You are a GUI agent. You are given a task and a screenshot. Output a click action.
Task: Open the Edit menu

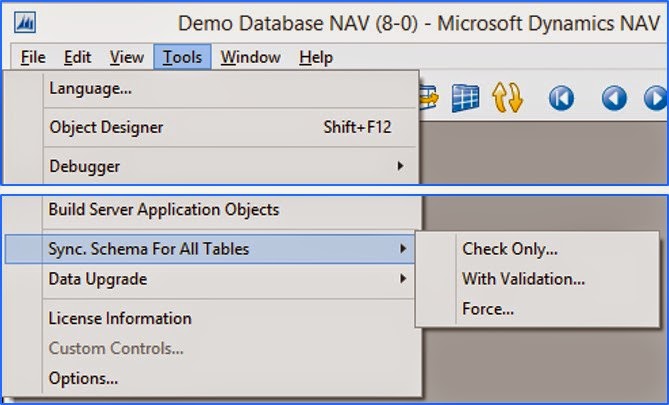tap(77, 57)
